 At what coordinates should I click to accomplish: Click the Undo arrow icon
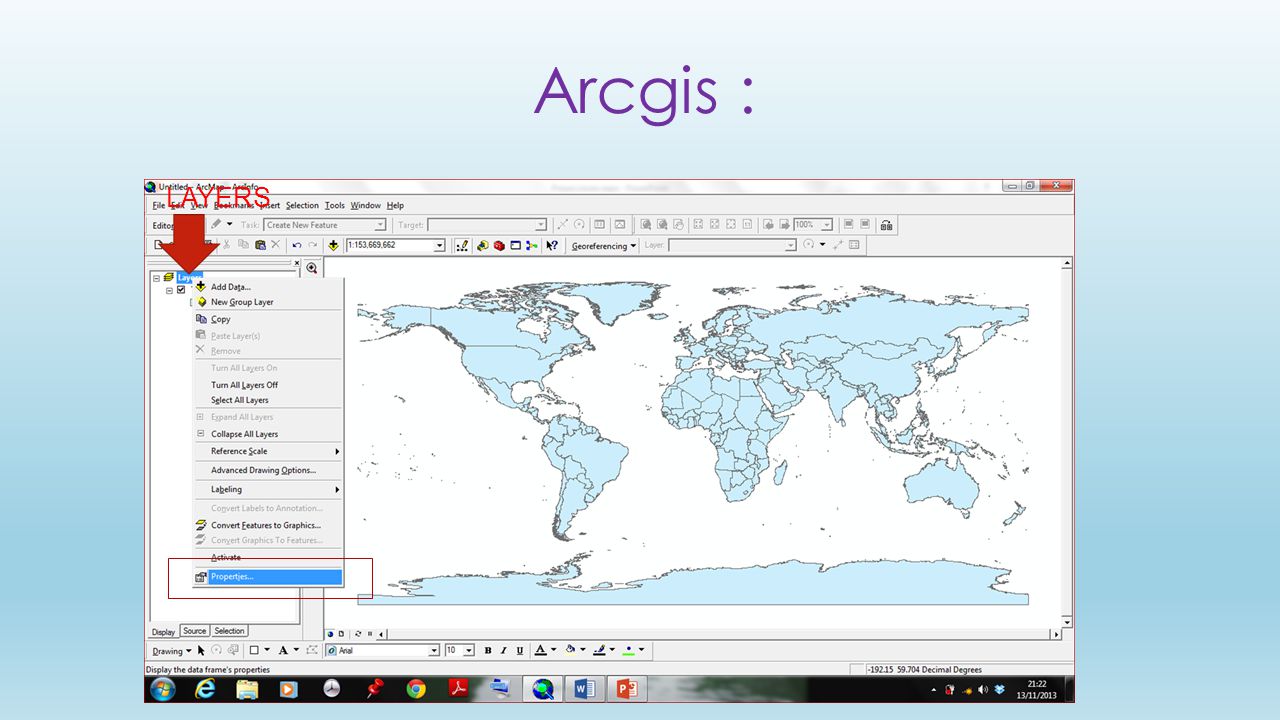click(297, 245)
